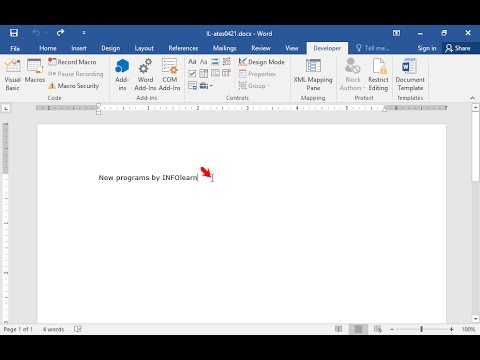The height and width of the screenshot is (360, 480).
Task: Open the proofing errors status bar icon
Action: coord(78,329)
